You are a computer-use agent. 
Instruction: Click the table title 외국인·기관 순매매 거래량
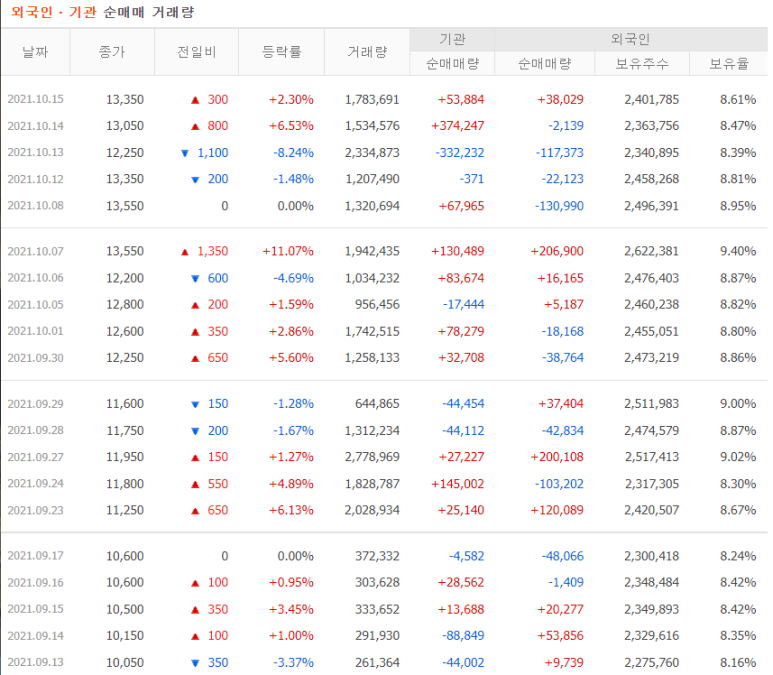click(x=103, y=12)
